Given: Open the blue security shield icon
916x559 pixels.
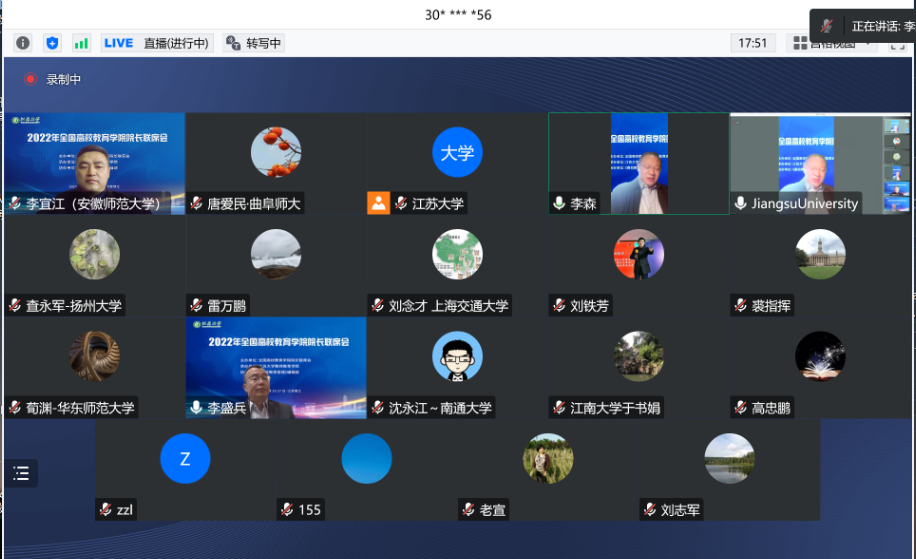Looking at the screenshot, I should pyautogui.click(x=52, y=43).
